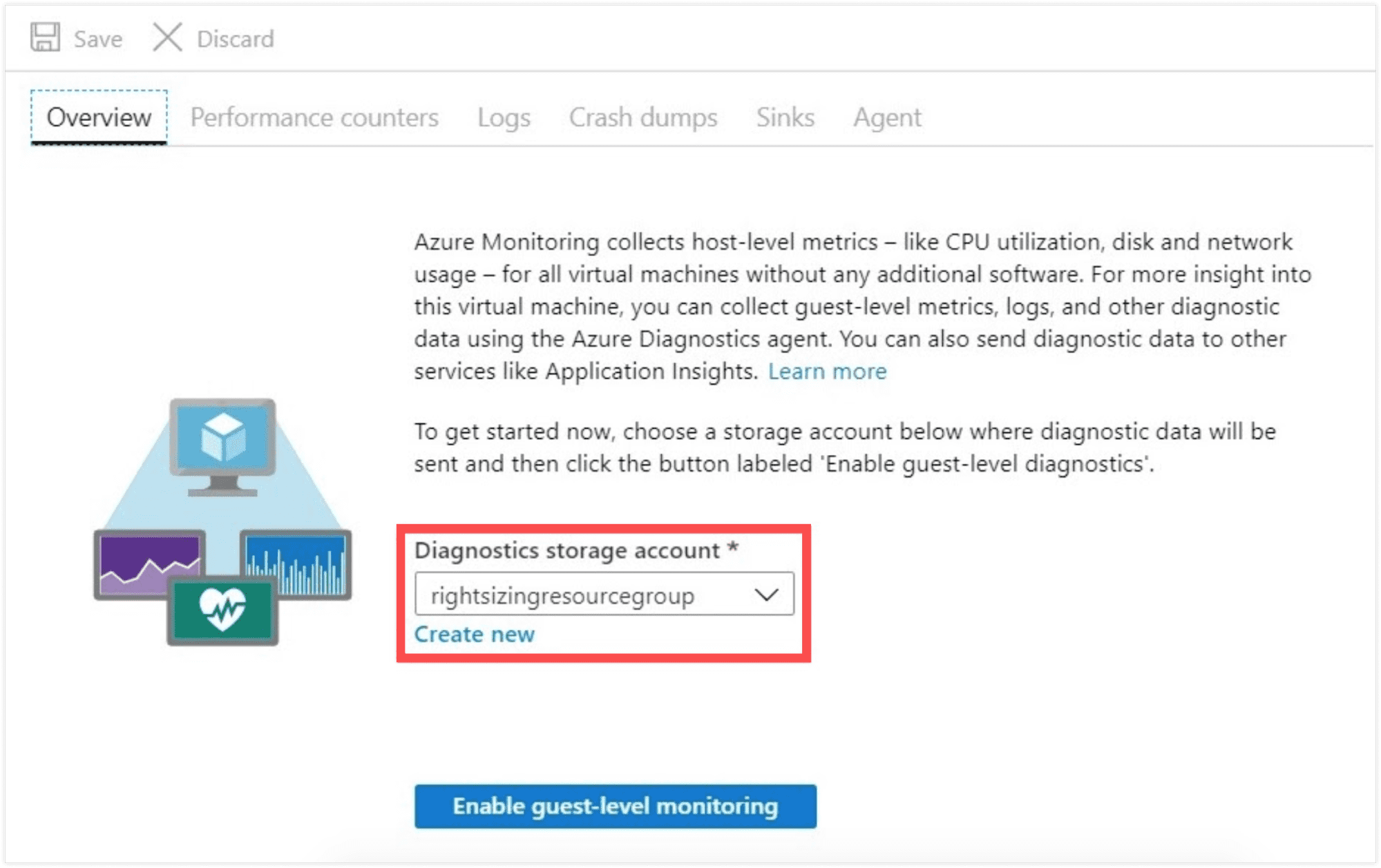Click the green heartbeat health icon
Screen dimensions: 1381x868
click(x=222, y=610)
